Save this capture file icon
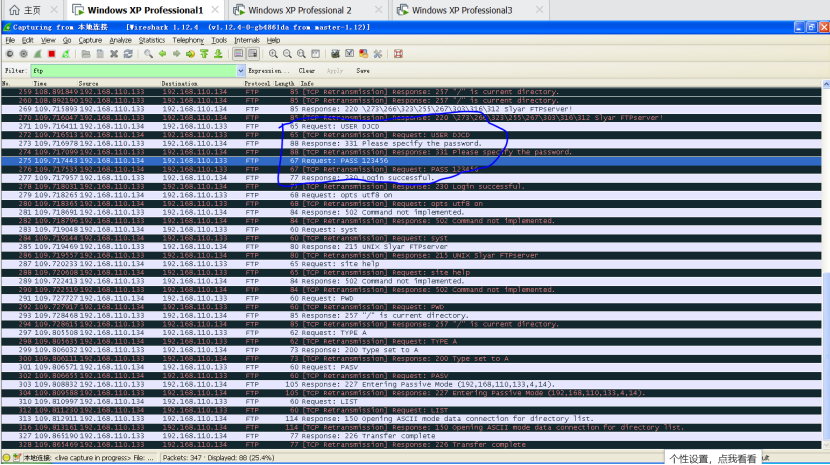Screen dimensions: 830x465 [x=100, y=54]
